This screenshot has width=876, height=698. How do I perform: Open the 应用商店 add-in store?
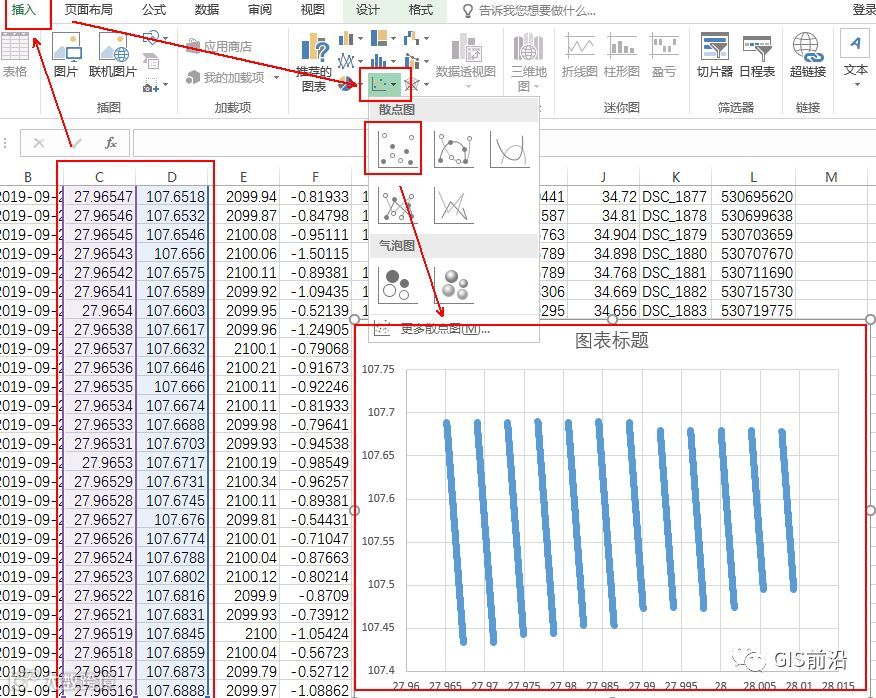(219, 46)
